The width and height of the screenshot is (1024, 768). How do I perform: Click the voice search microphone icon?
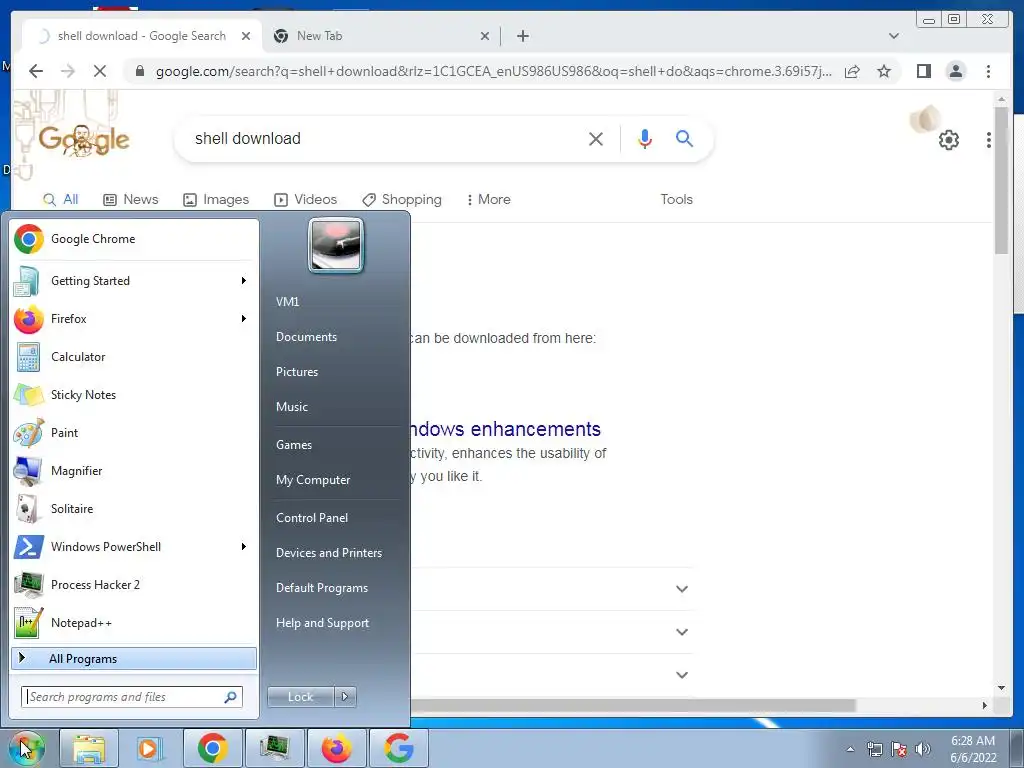645,138
